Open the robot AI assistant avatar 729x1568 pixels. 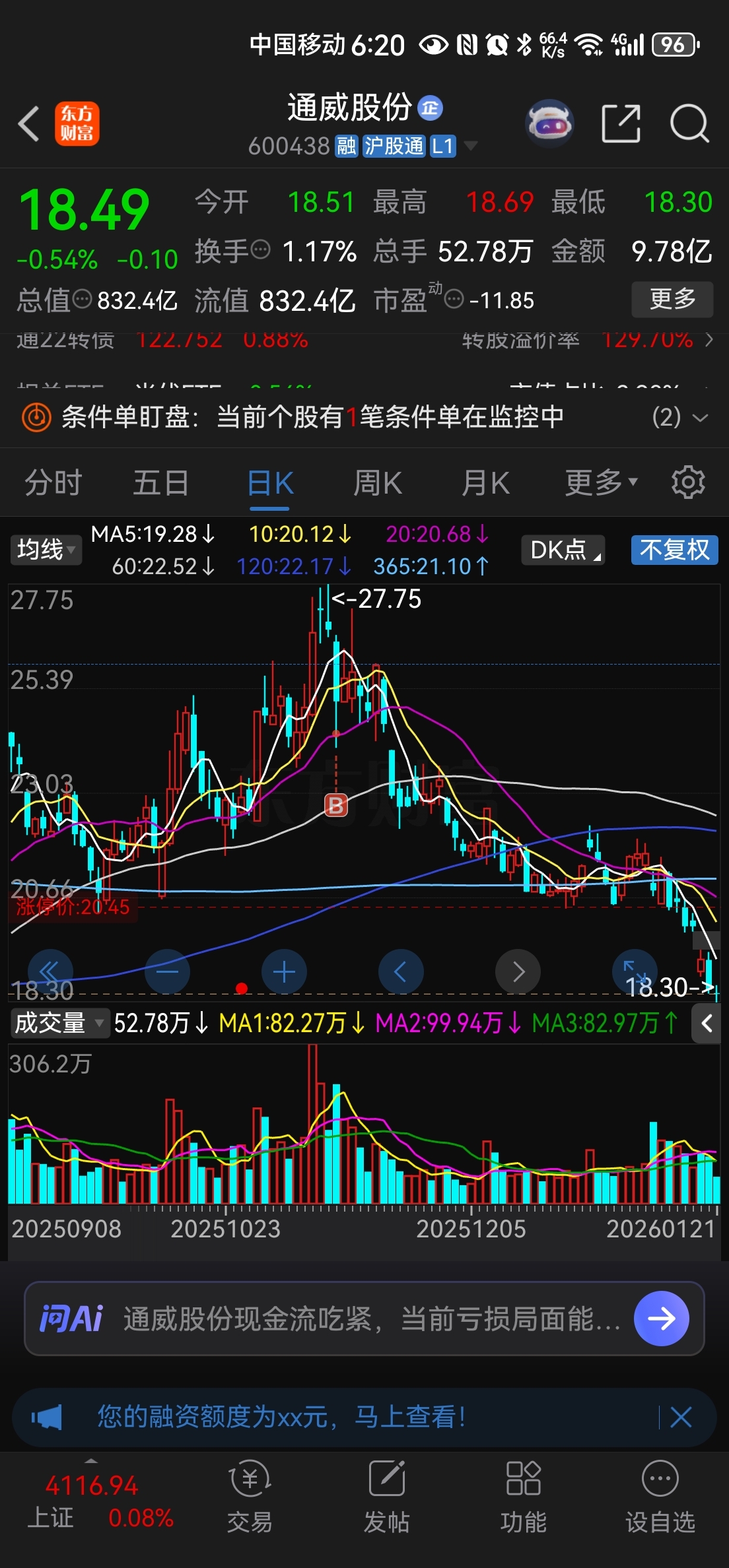click(549, 123)
